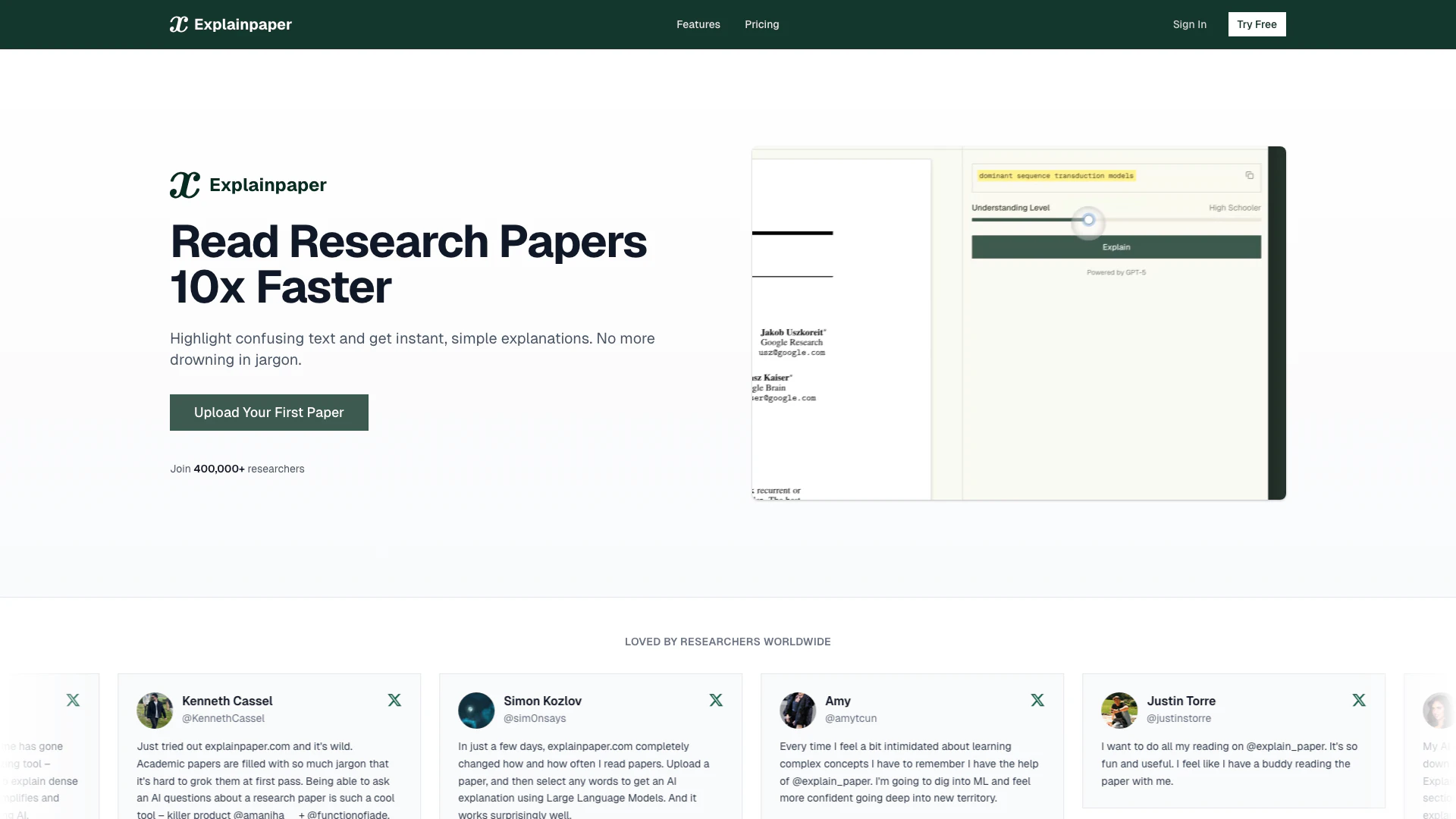
Task: Click Upload Your First Paper button
Action: click(x=269, y=413)
